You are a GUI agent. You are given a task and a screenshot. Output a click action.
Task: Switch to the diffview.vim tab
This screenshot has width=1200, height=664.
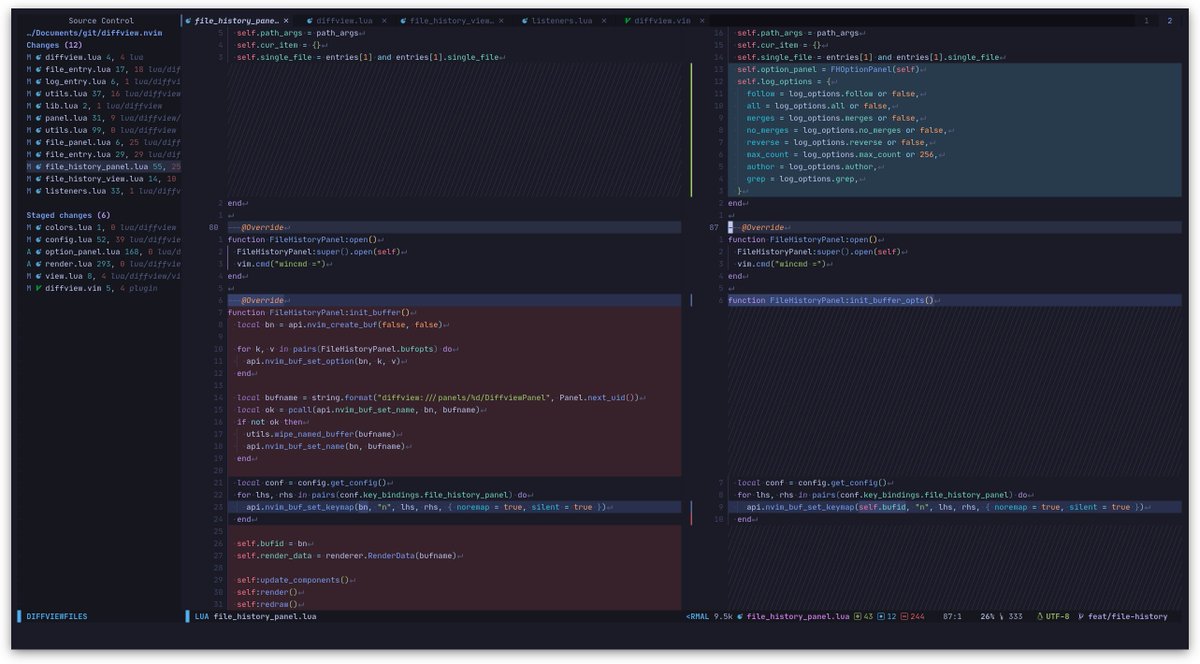click(x=662, y=20)
